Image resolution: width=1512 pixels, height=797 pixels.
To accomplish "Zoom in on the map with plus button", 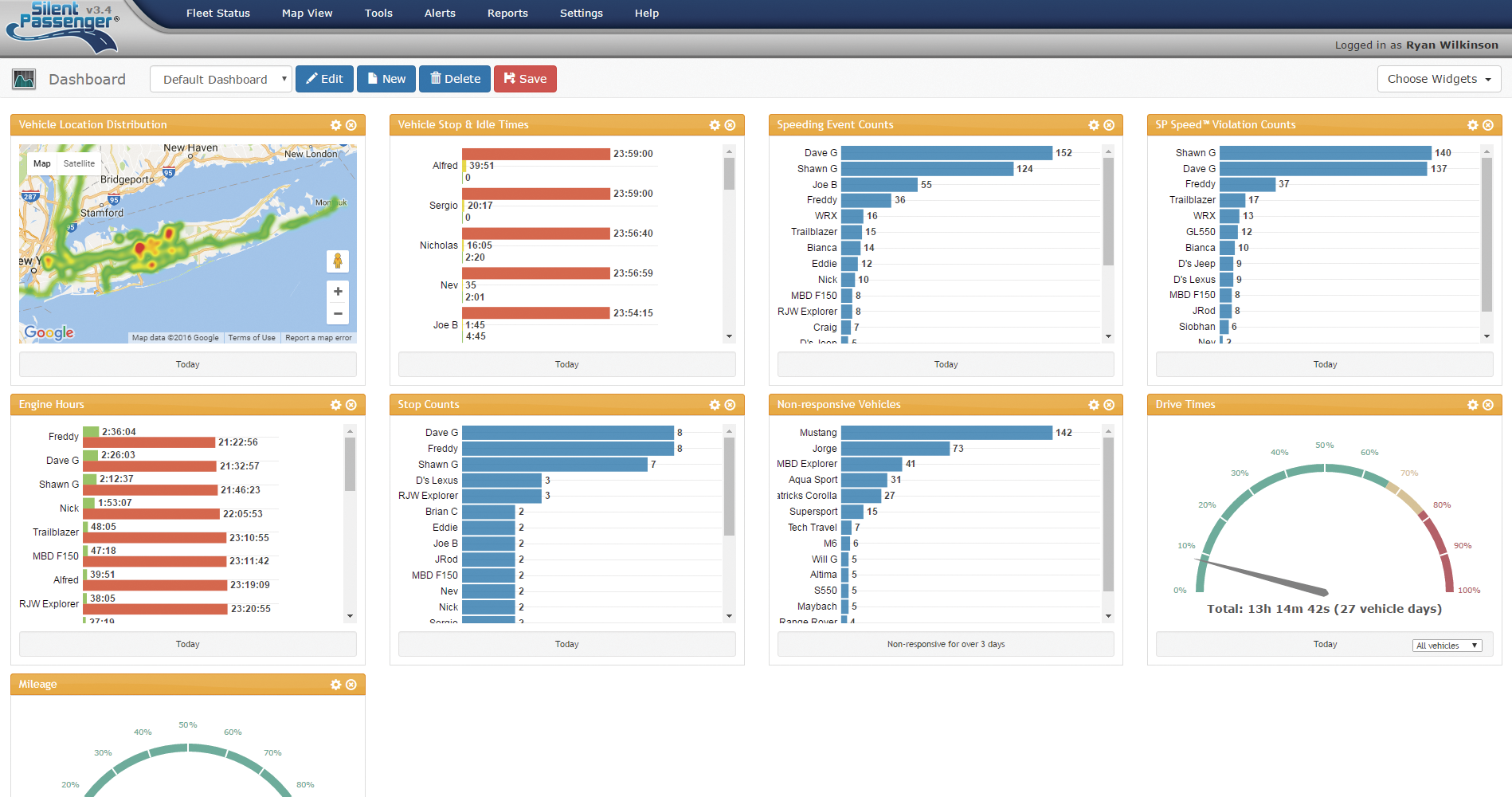I will 338,292.
